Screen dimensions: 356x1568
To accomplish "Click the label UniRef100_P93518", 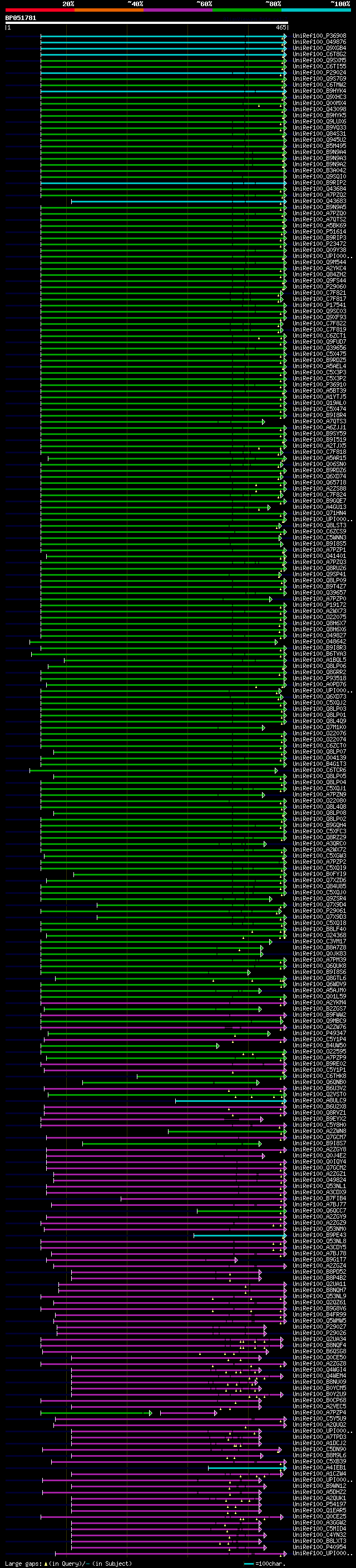I will (x=319, y=678).
